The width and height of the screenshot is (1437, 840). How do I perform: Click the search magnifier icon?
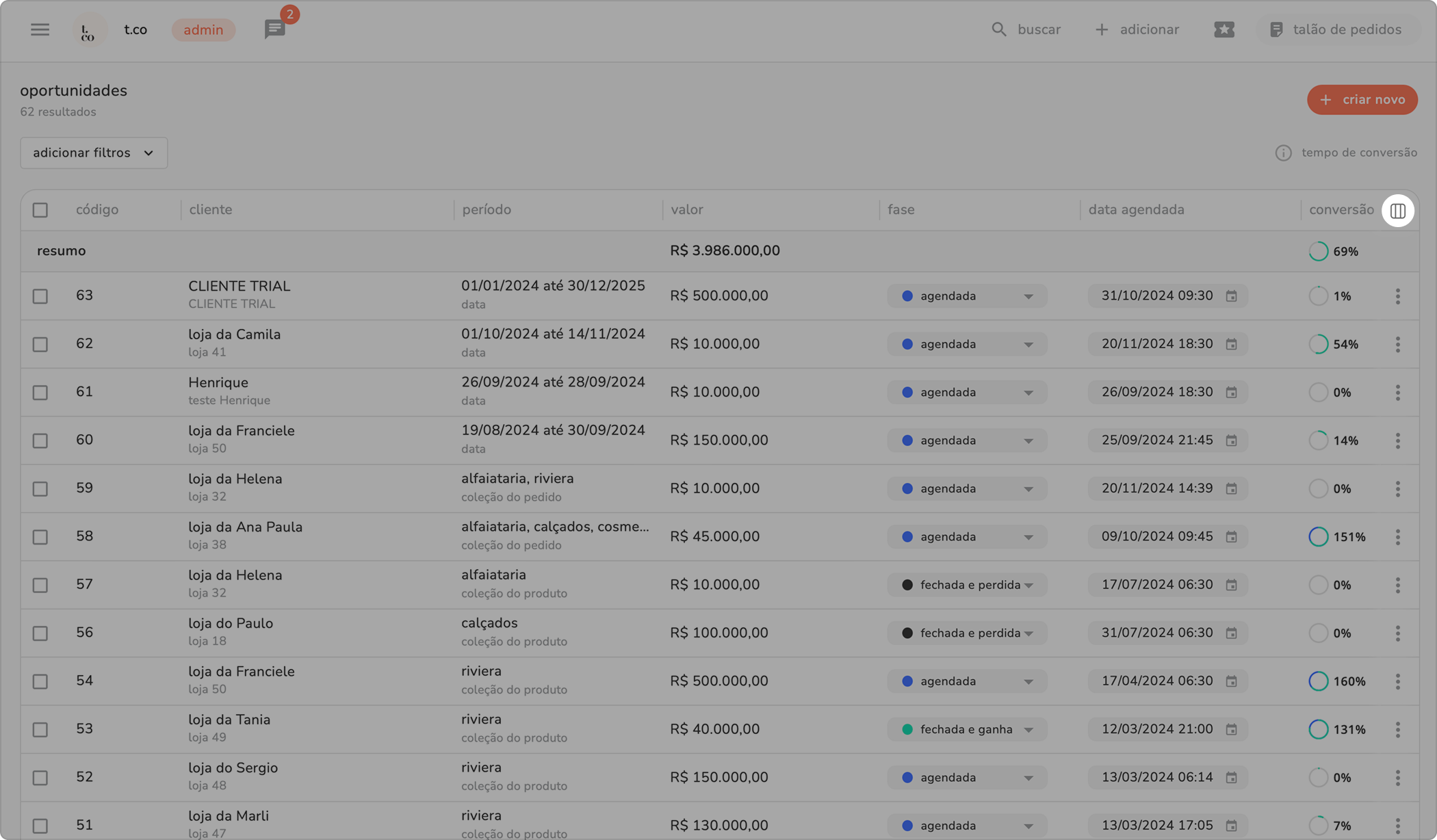[999, 29]
